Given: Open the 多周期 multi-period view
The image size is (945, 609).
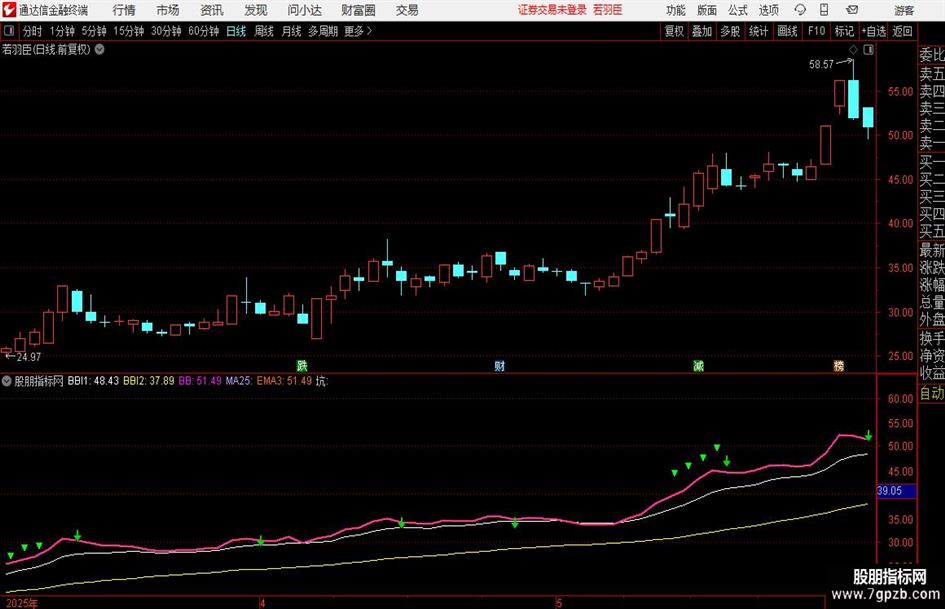Looking at the screenshot, I should (x=322, y=31).
